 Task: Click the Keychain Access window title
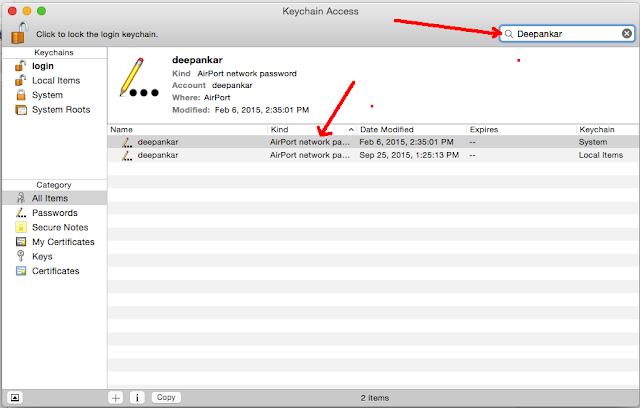point(320,11)
